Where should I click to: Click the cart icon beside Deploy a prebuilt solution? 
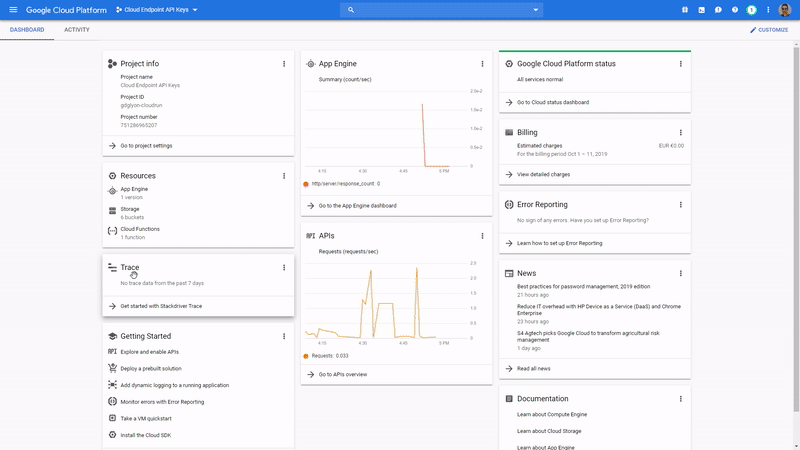(112, 368)
